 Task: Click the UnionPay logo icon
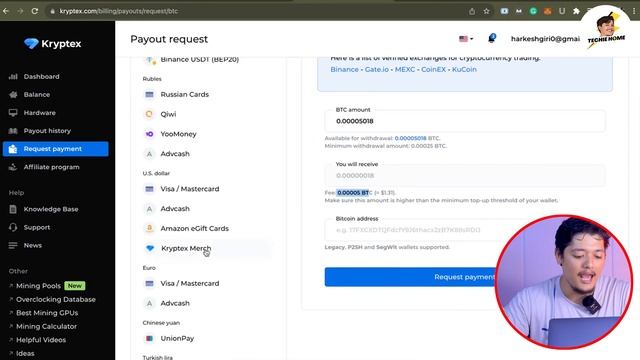point(149,338)
